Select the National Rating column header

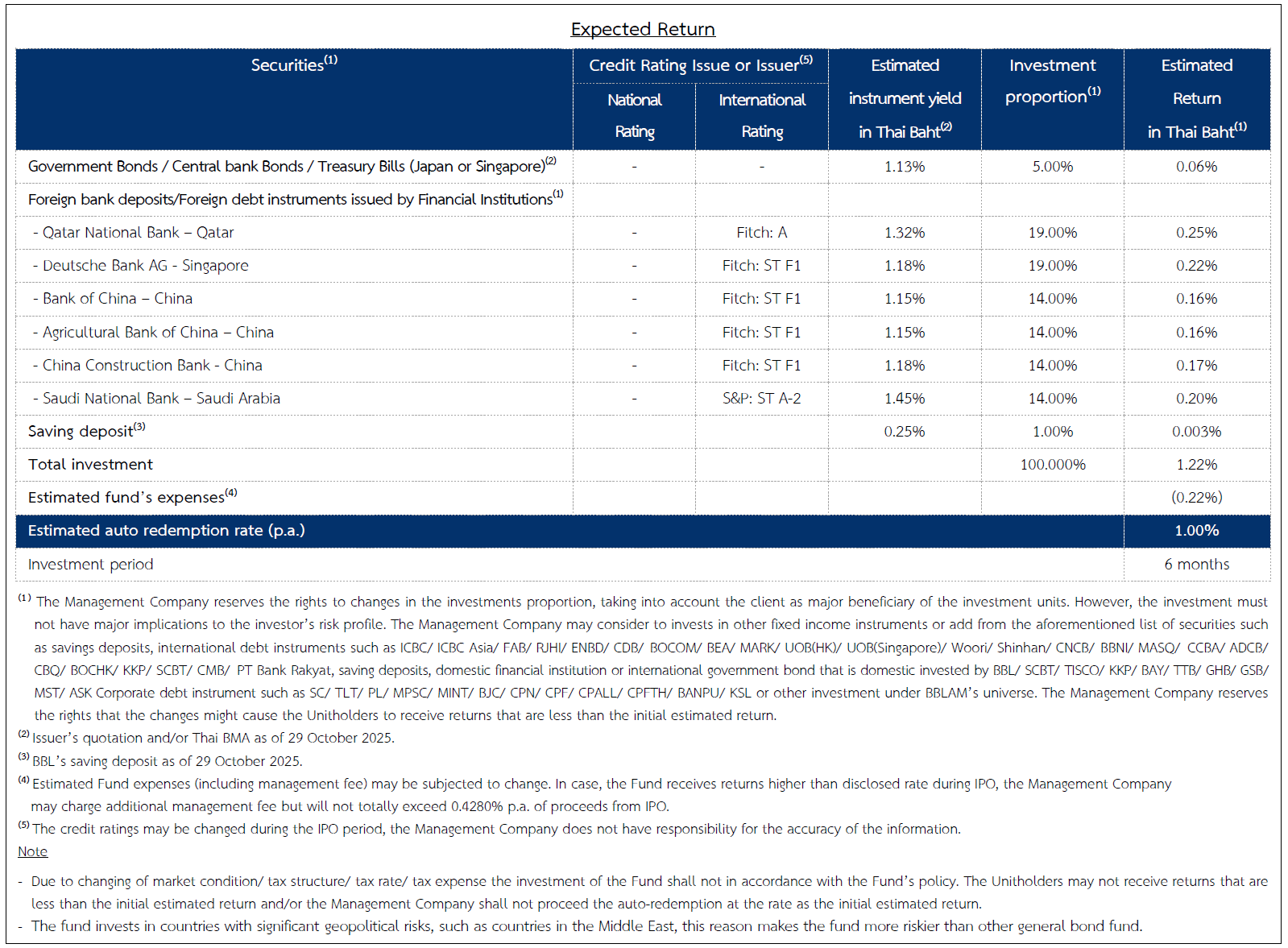coord(634,115)
